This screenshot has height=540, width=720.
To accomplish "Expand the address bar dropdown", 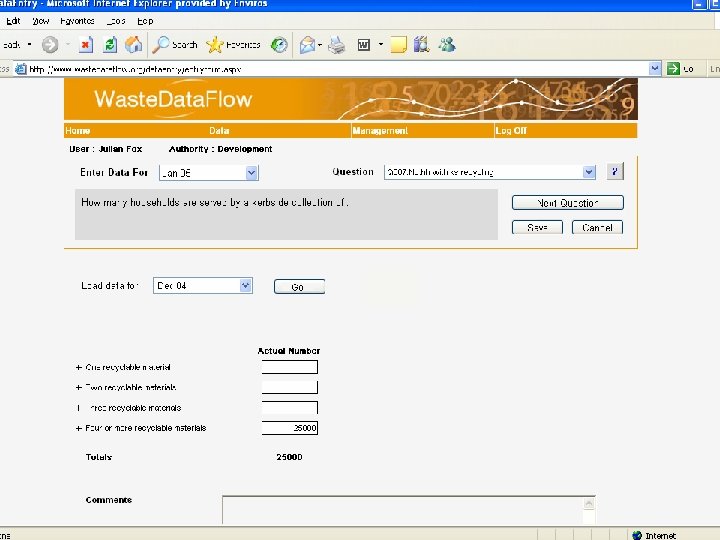I will pyautogui.click(x=655, y=69).
